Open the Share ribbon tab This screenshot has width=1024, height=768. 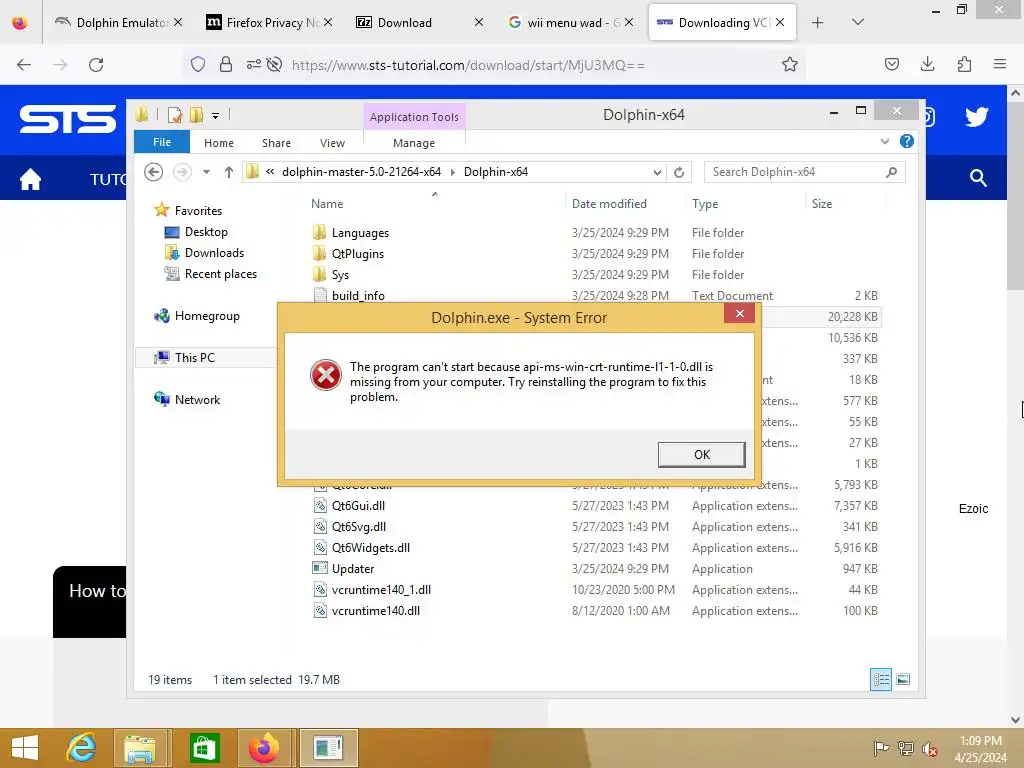(276, 143)
